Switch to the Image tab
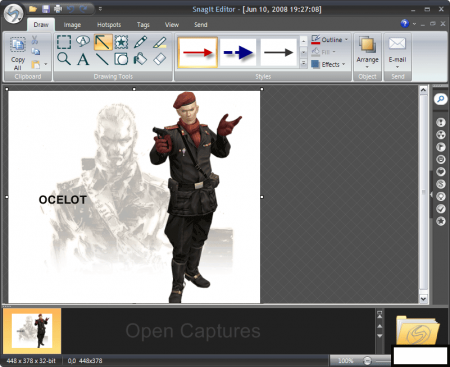This screenshot has height=367, width=450. click(x=72, y=25)
